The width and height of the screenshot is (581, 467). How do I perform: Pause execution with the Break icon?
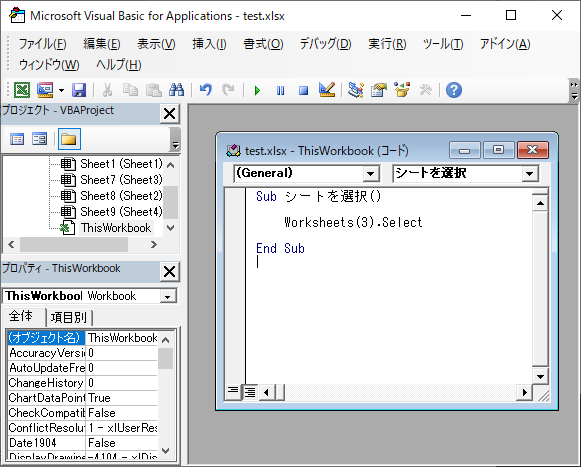tap(280, 90)
